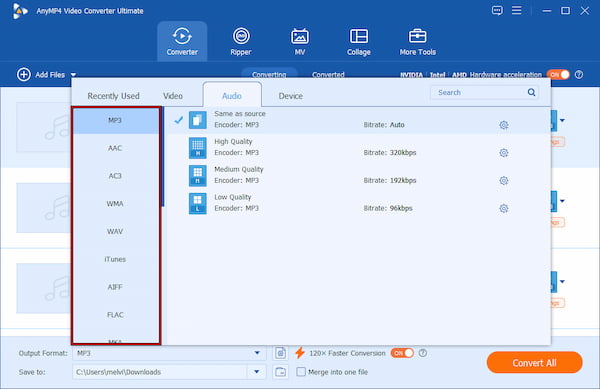Open settings gear for Low Quality preset

coord(504,208)
